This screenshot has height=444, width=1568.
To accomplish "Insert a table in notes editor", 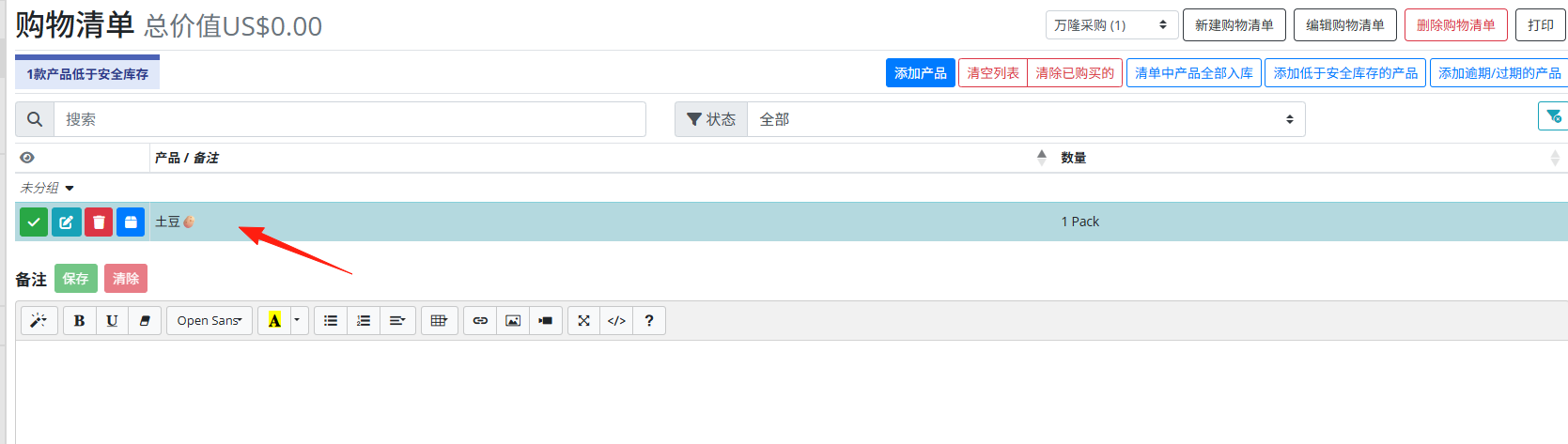I will tap(440, 321).
